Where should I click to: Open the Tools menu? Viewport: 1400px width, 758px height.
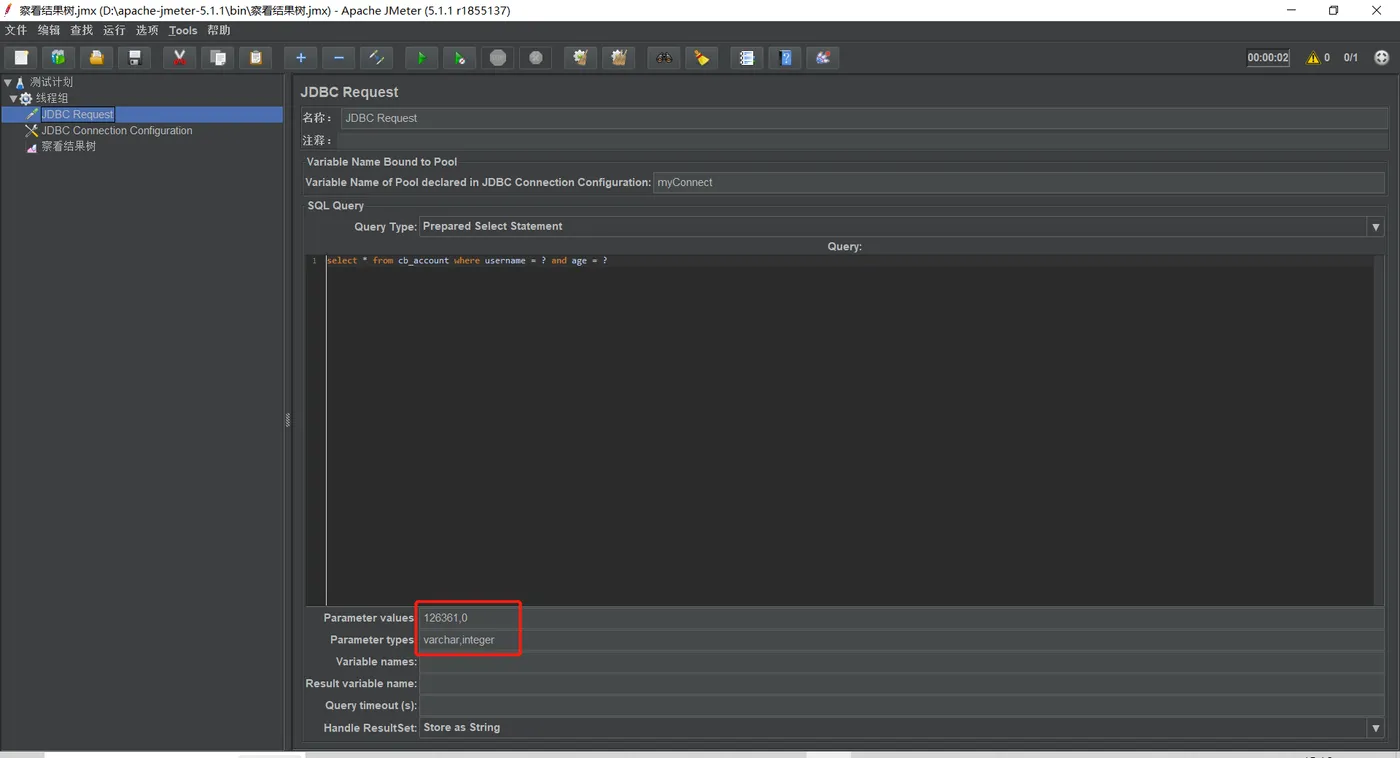pos(183,31)
